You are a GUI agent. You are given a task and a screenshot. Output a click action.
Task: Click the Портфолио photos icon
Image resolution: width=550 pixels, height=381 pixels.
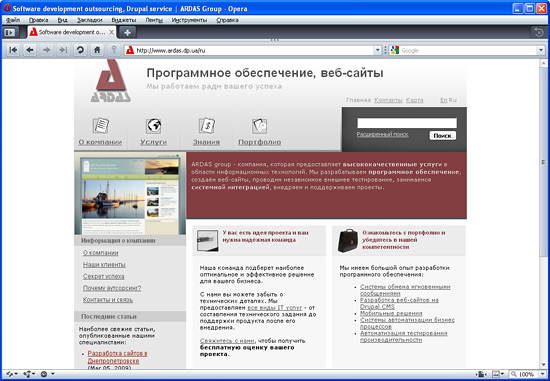pos(260,126)
